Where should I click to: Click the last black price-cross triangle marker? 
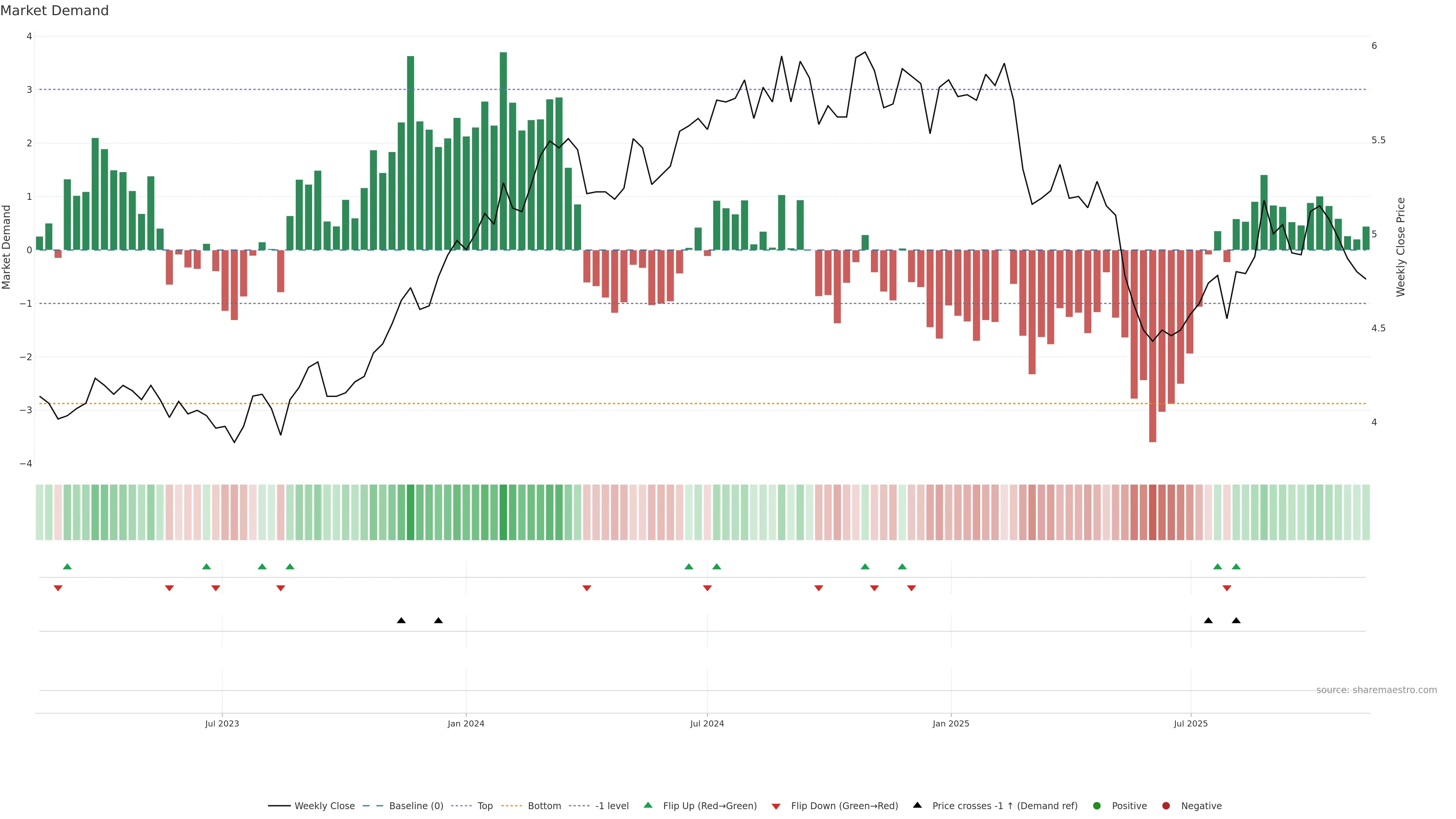tap(1236, 621)
